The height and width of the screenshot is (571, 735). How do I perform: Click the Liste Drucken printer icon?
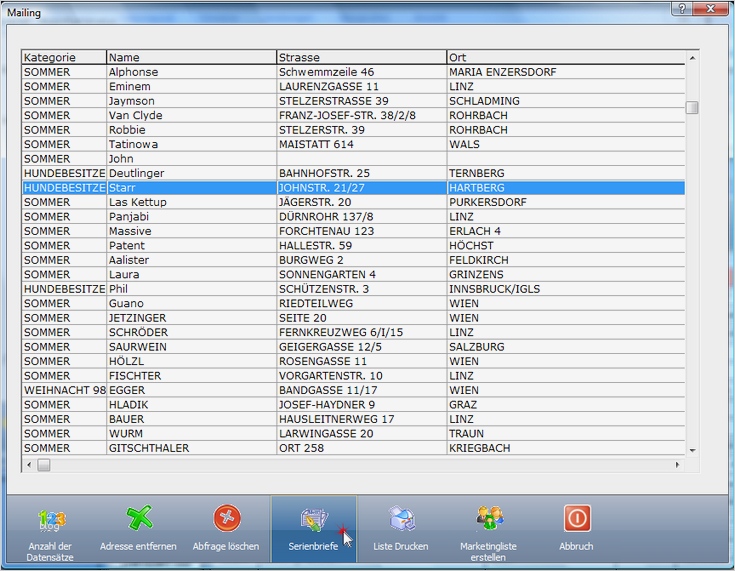[402, 518]
